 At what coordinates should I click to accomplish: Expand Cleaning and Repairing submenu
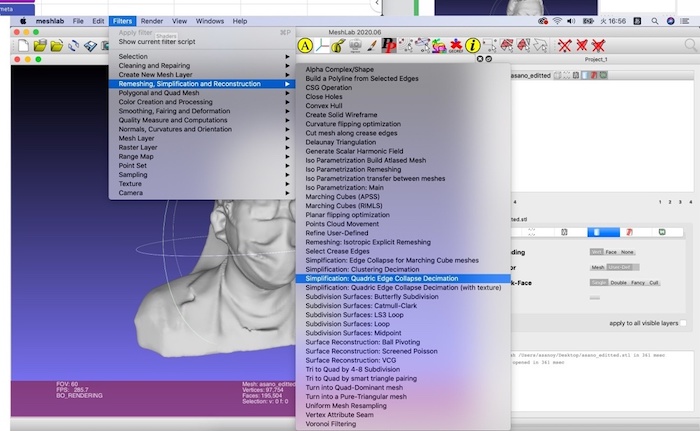click(x=202, y=66)
